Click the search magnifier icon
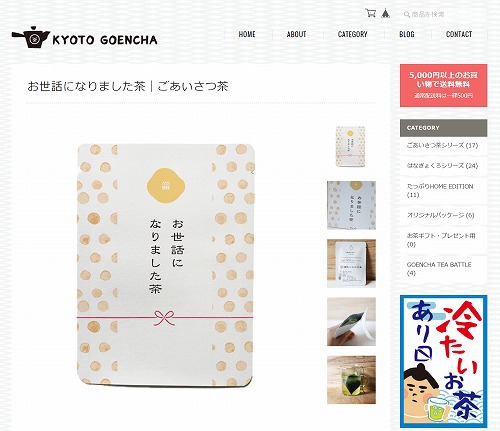The width and height of the screenshot is (500, 431). coord(407,14)
